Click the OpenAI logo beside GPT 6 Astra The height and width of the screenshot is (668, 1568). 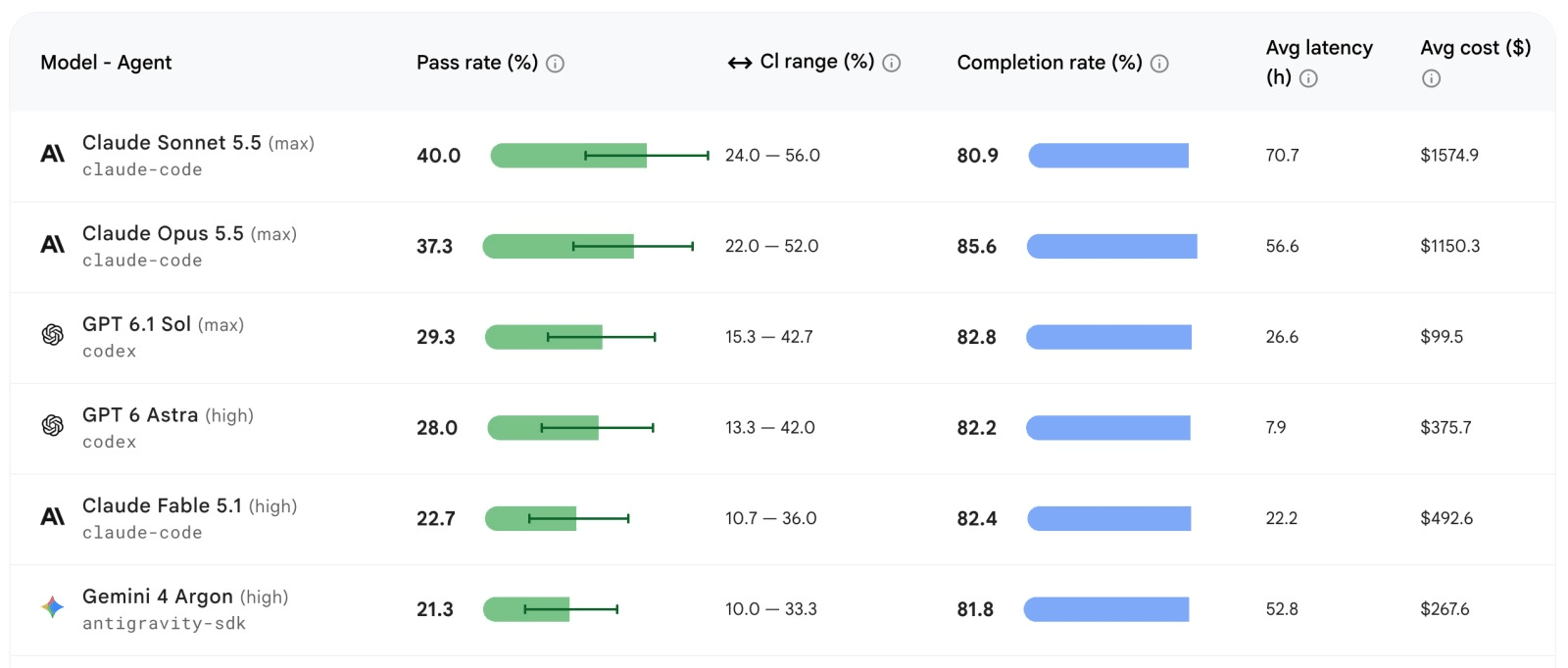tap(53, 425)
